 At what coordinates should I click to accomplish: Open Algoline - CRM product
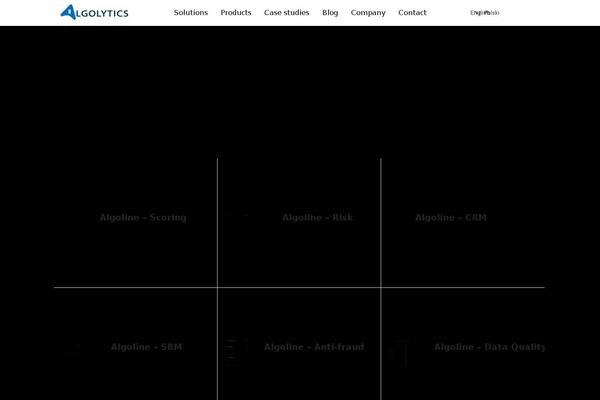[451, 217]
